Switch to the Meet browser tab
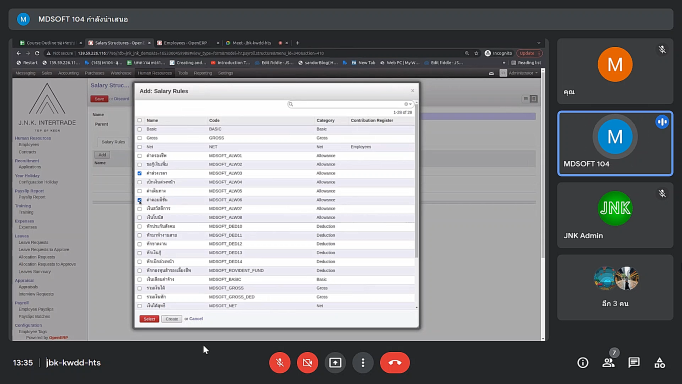The width and height of the screenshot is (682, 384). (257, 43)
